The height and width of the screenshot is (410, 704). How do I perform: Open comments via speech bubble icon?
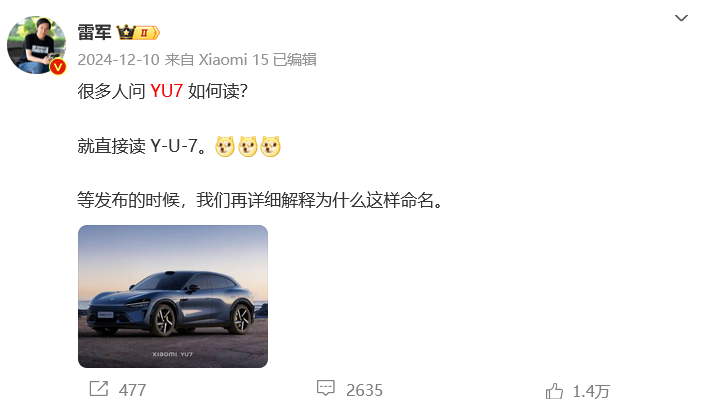(x=326, y=388)
